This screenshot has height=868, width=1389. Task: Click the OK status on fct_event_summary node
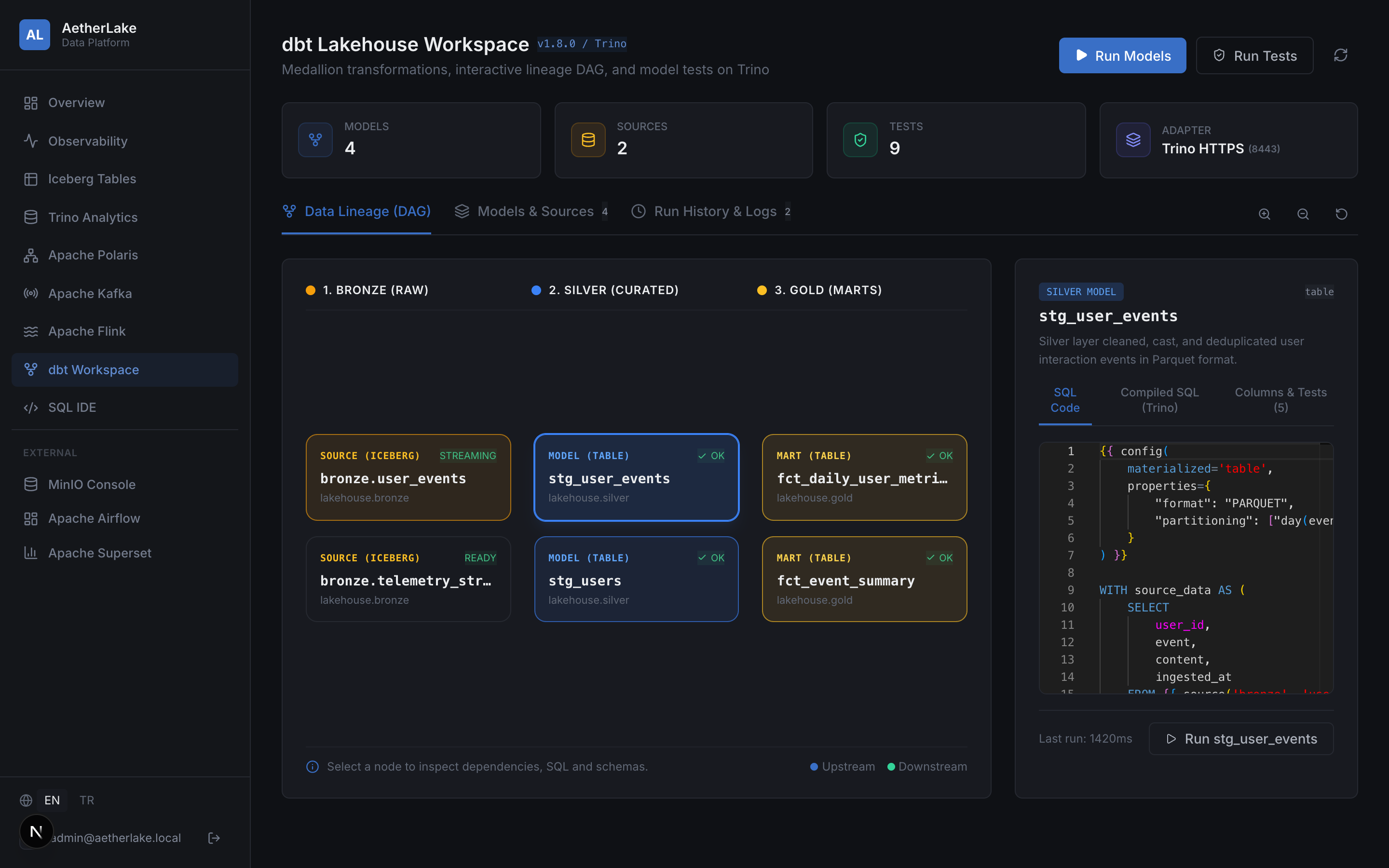point(940,557)
